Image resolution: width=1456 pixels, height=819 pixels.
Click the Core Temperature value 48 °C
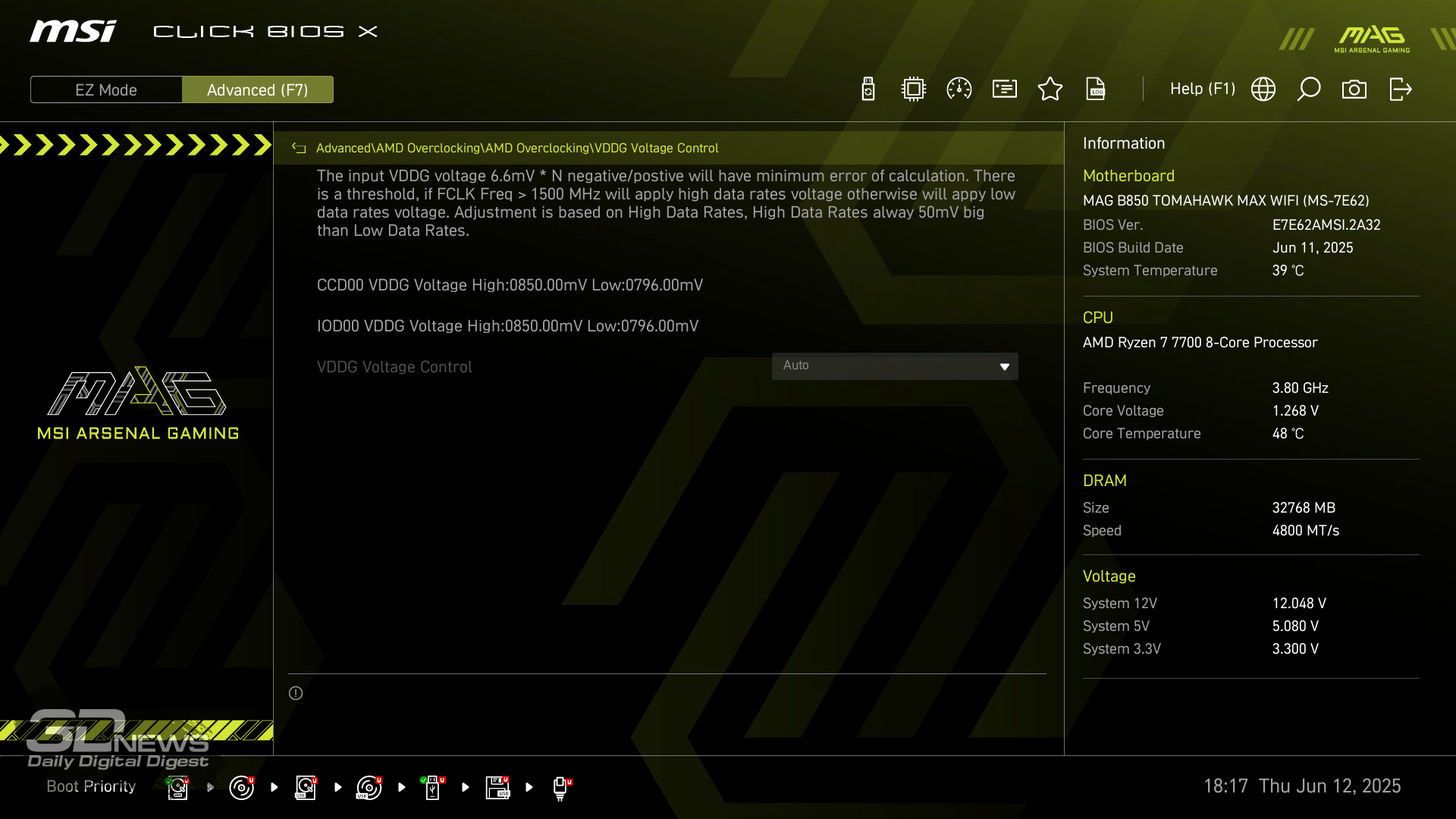coord(1288,434)
